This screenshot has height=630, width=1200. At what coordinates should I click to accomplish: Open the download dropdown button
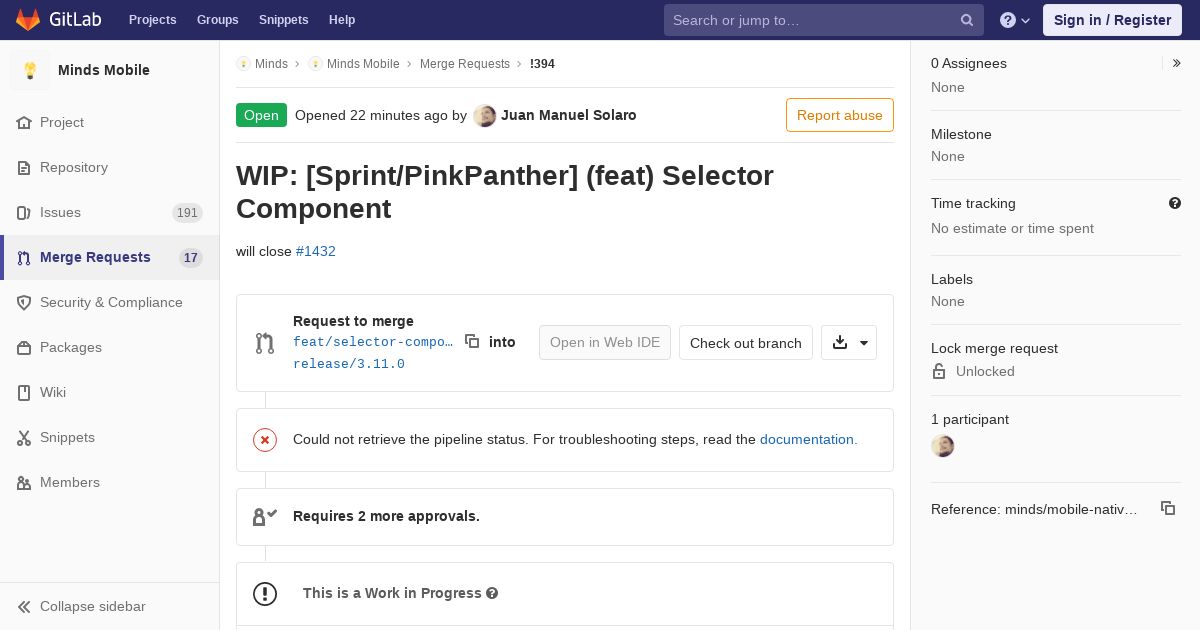(x=849, y=343)
